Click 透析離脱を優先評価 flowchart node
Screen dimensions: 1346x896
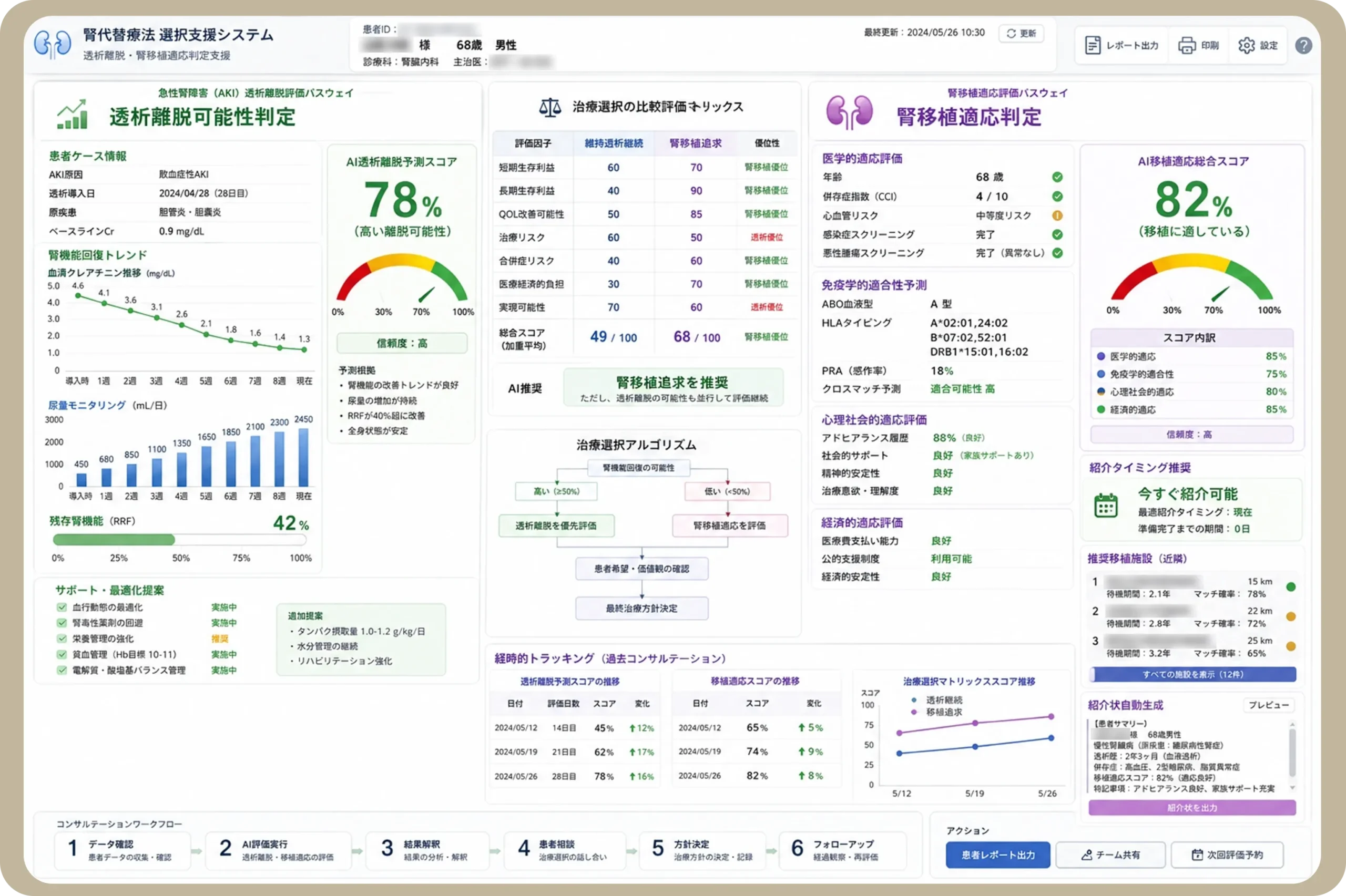point(556,526)
